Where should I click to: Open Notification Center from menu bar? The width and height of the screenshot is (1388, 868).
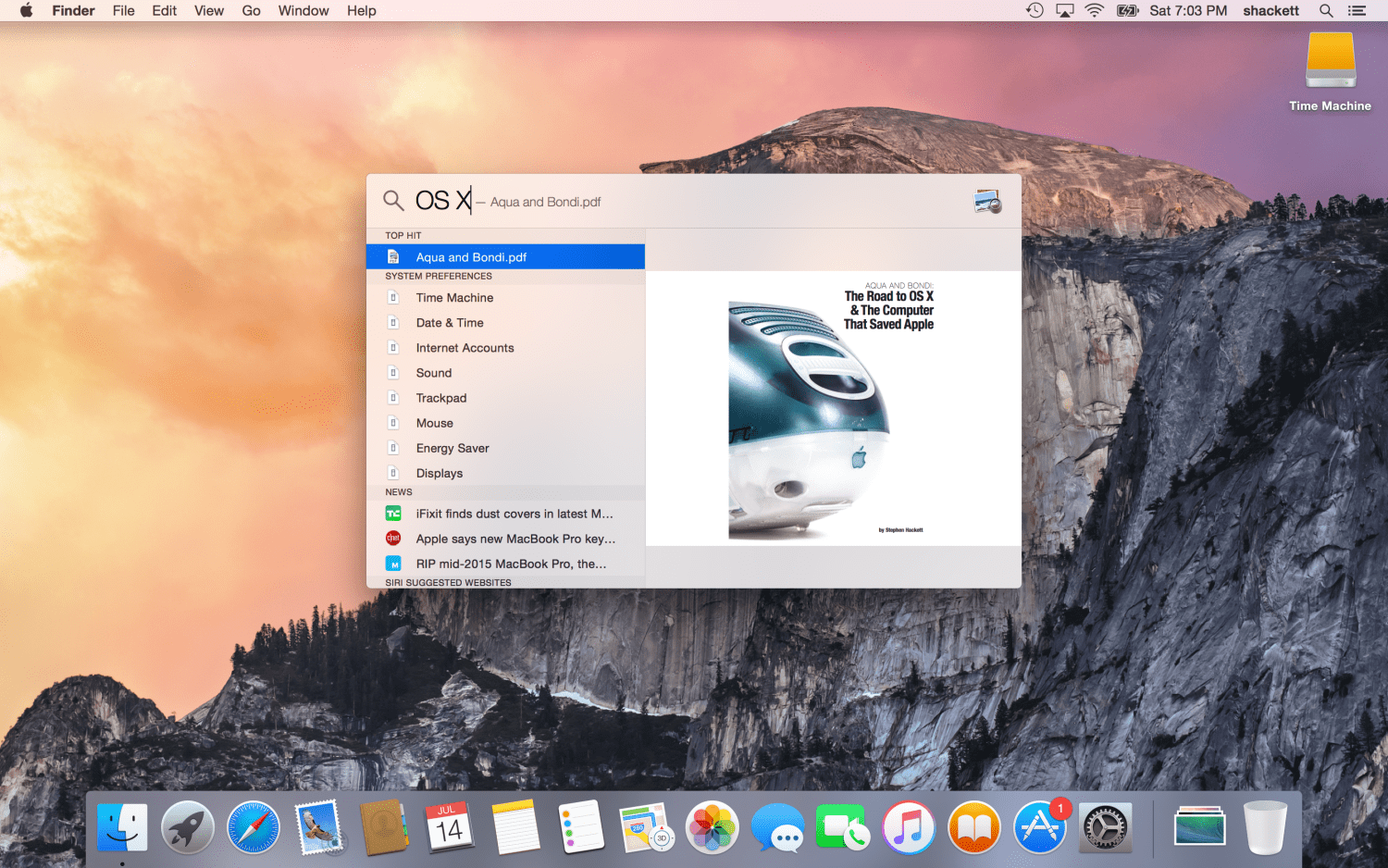tap(1357, 11)
